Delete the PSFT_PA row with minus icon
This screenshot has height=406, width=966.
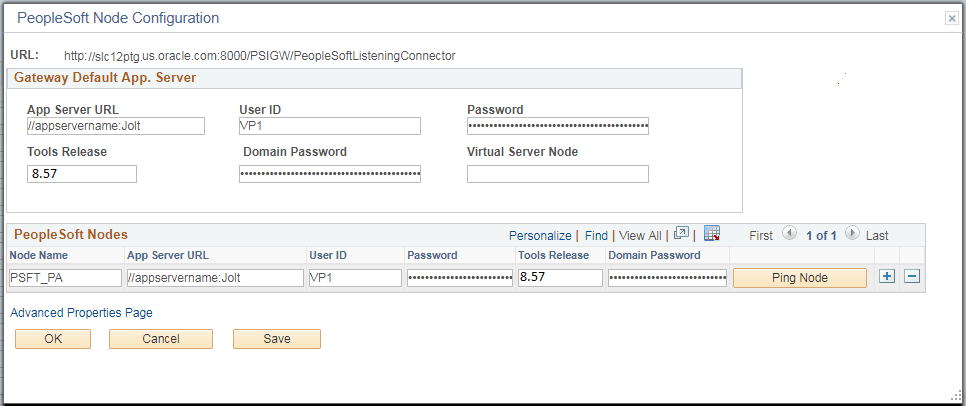point(912,277)
